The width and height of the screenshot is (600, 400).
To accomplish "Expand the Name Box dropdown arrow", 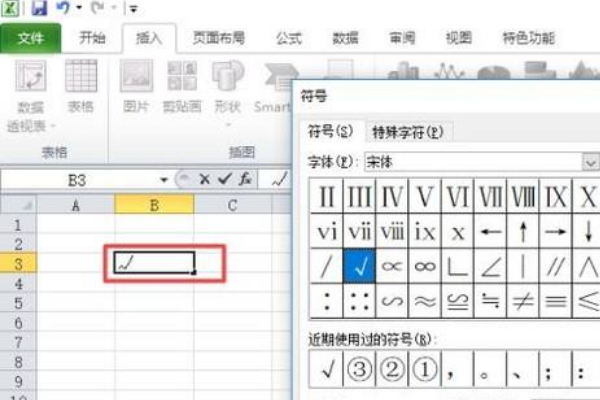I will (x=164, y=180).
